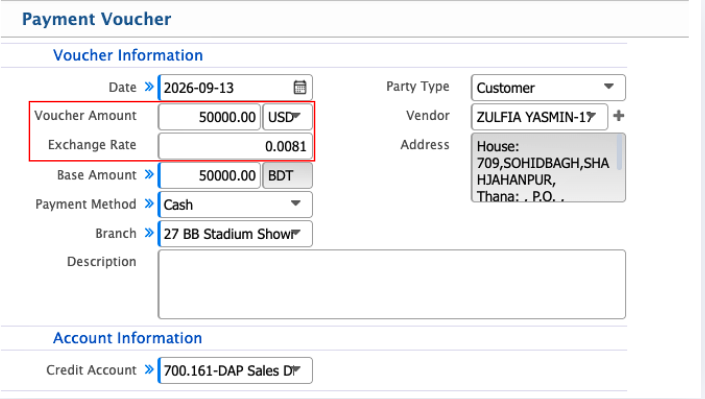The height and width of the screenshot is (399, 705).
Task: Click the Description label
Action: click(x=102, y=262)
